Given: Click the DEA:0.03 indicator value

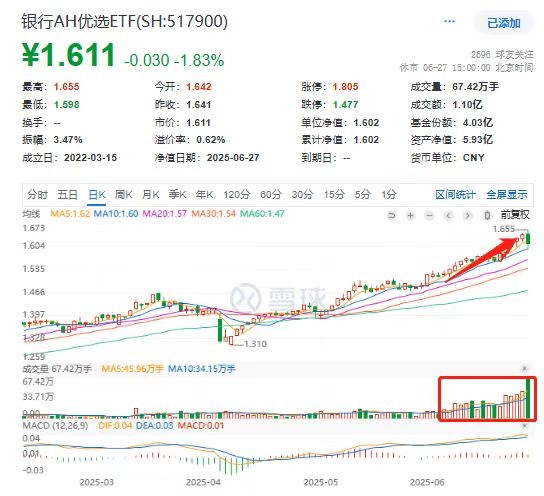Looking at the screenshot, I should tap(154, 426).
